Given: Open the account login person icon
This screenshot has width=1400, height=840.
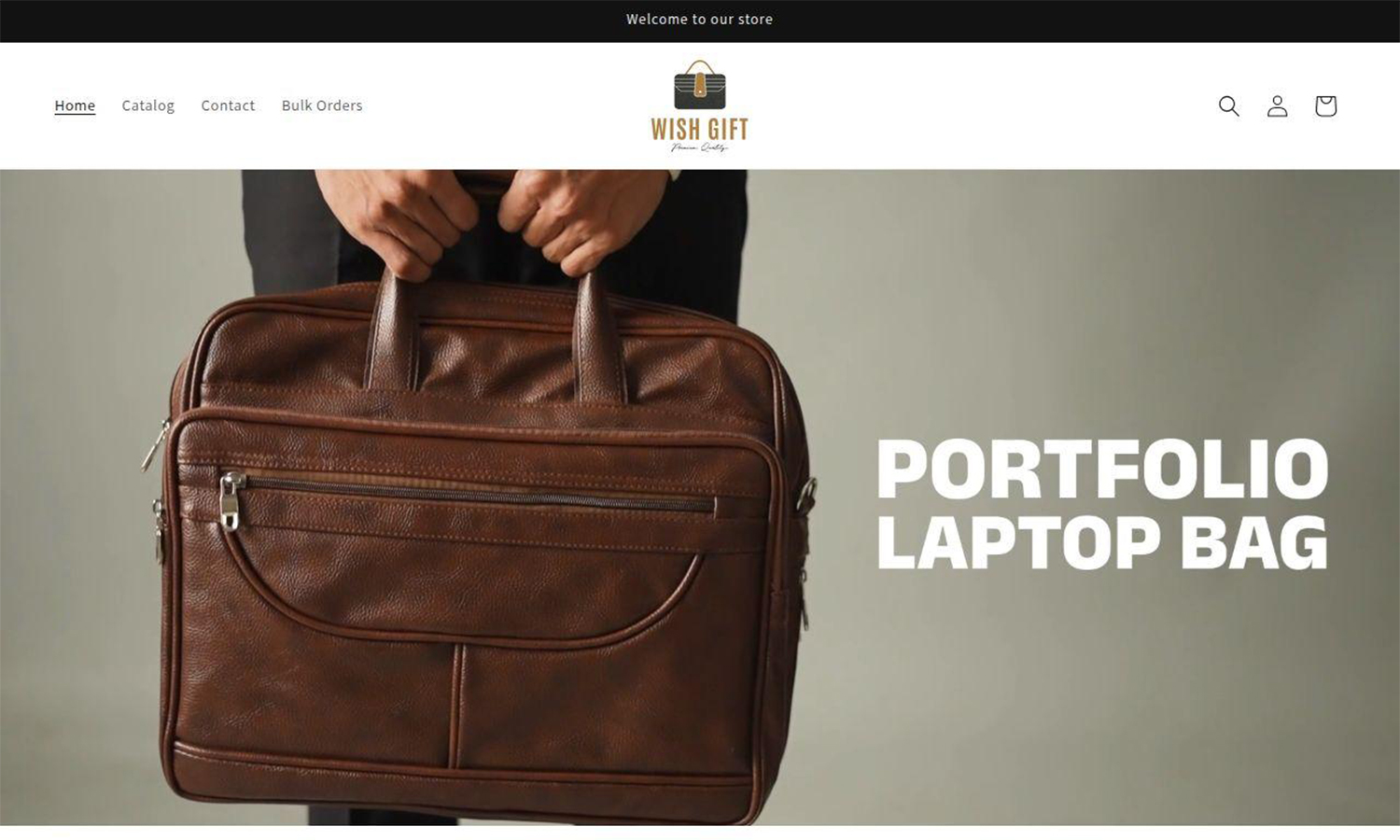Looking at the screenshot, I should click(1277, 106).
